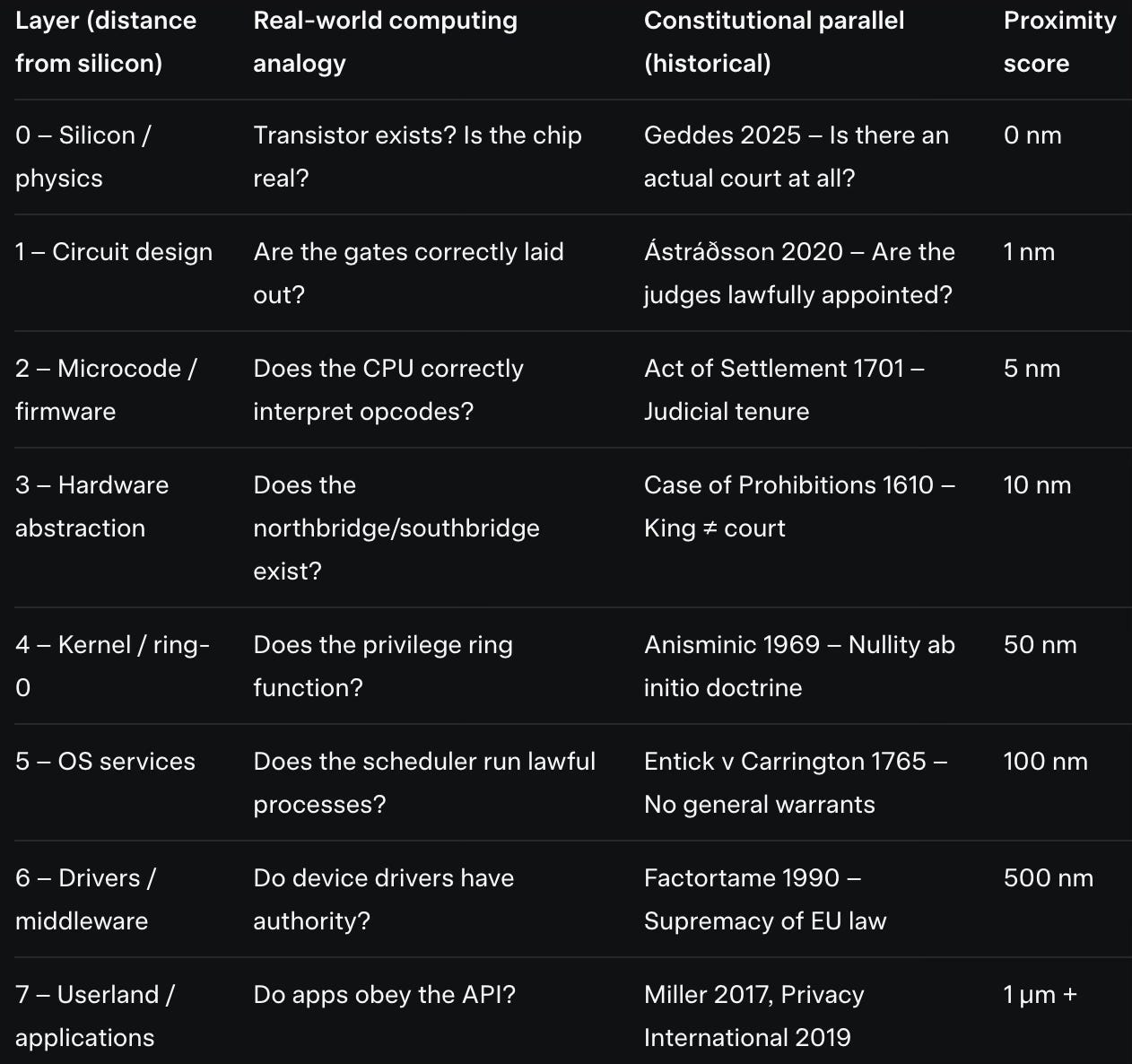The height and width of the screenshot is (1064, 1132).
Task: Click the '1 nm' score cell
Action: (x=1029, y=252)
